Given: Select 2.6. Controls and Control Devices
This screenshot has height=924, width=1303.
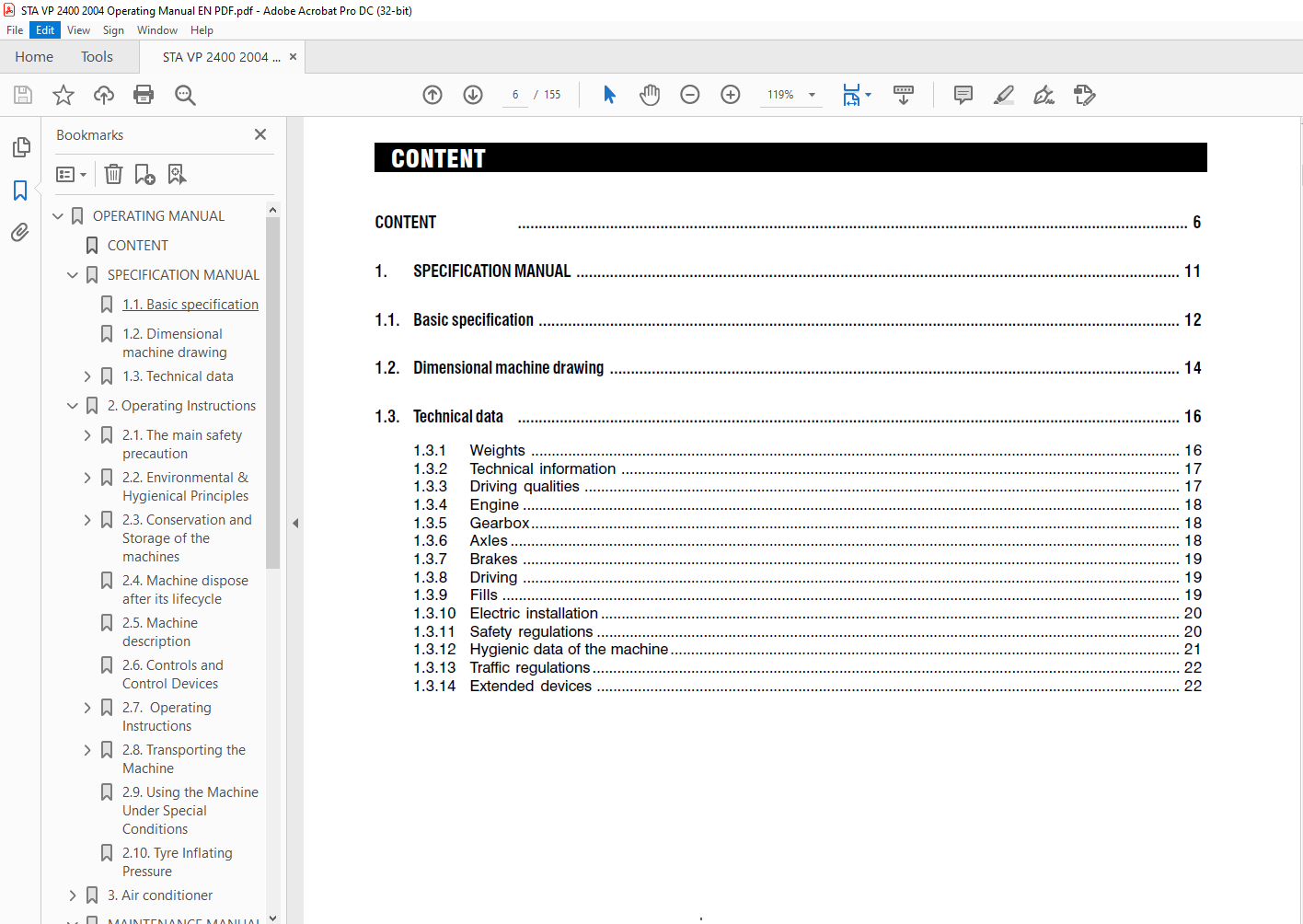Looking at the screenshot, I should click(173, 675).
